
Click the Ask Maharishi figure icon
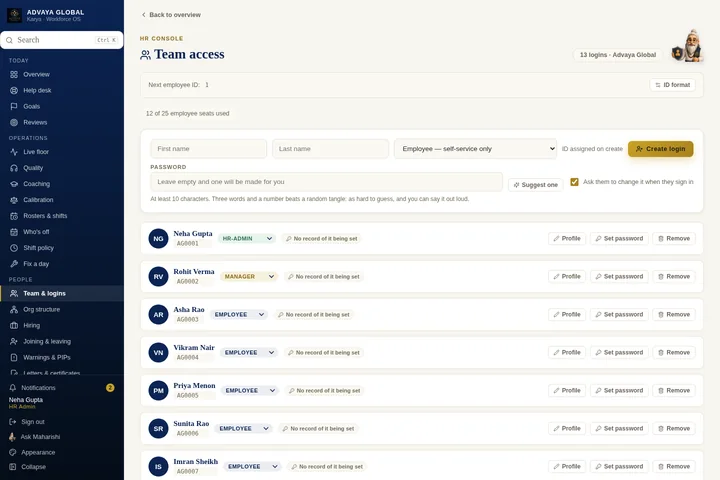pyautogui.click(x=12, y=437)
